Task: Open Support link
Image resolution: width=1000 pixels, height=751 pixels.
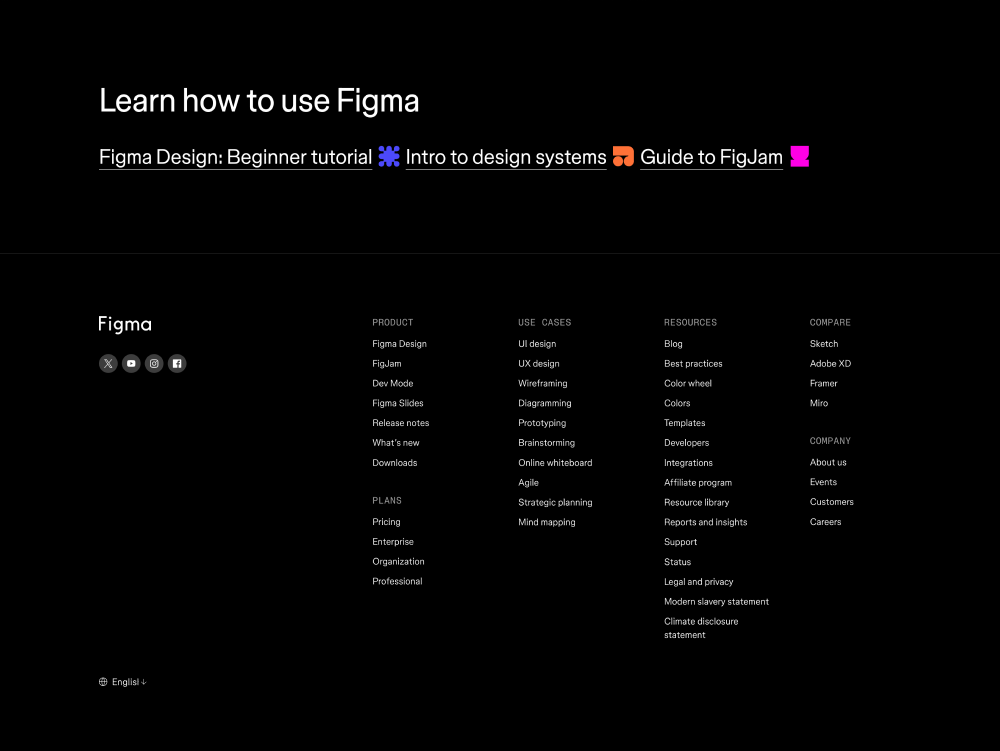Action: click(x=680, y=542)
